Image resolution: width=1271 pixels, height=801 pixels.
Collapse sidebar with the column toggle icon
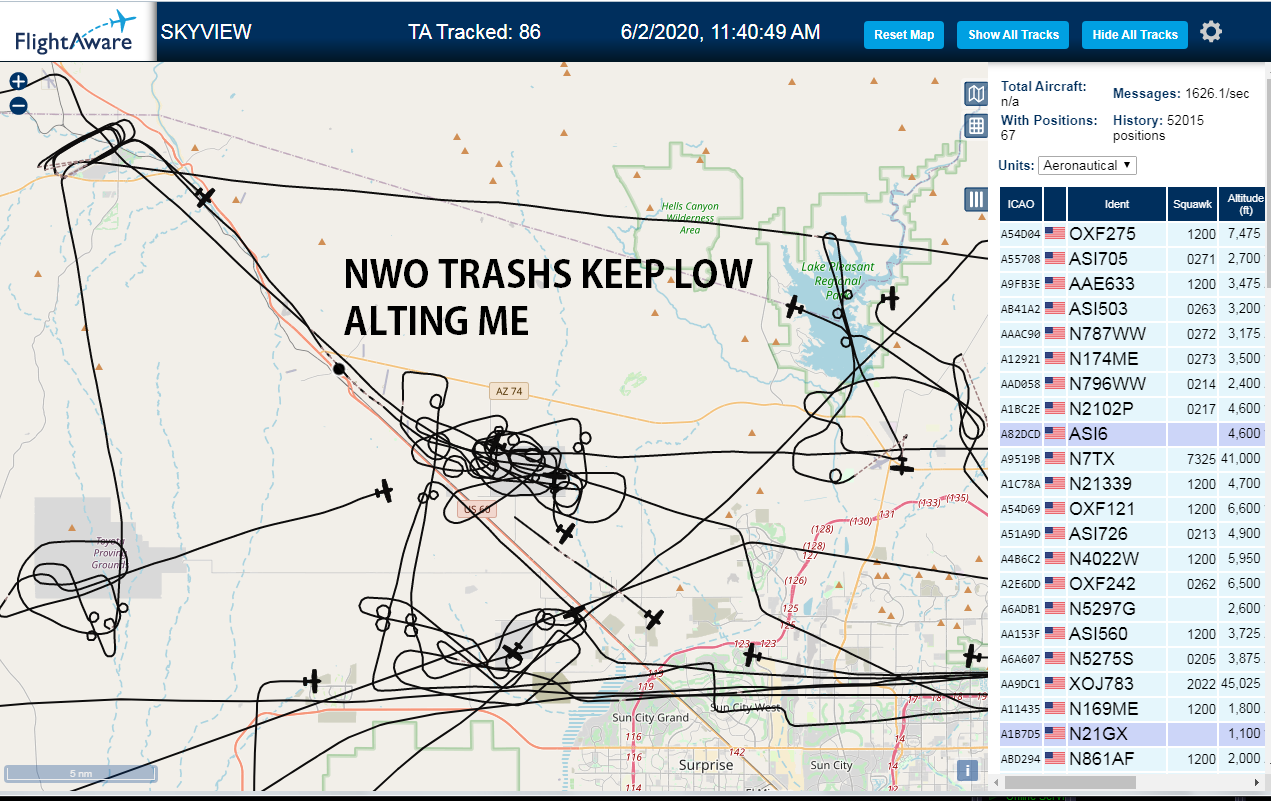[975, 199]
